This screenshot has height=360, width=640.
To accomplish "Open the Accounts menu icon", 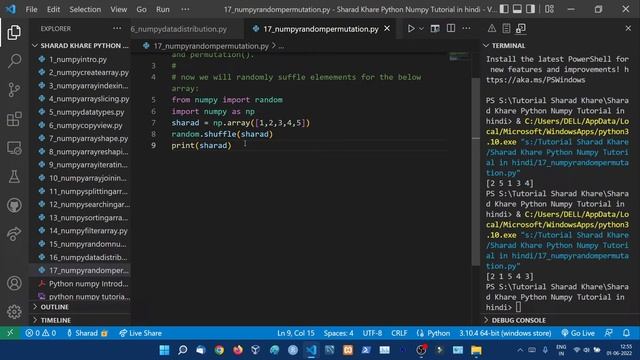I will (x=14, y=283).
